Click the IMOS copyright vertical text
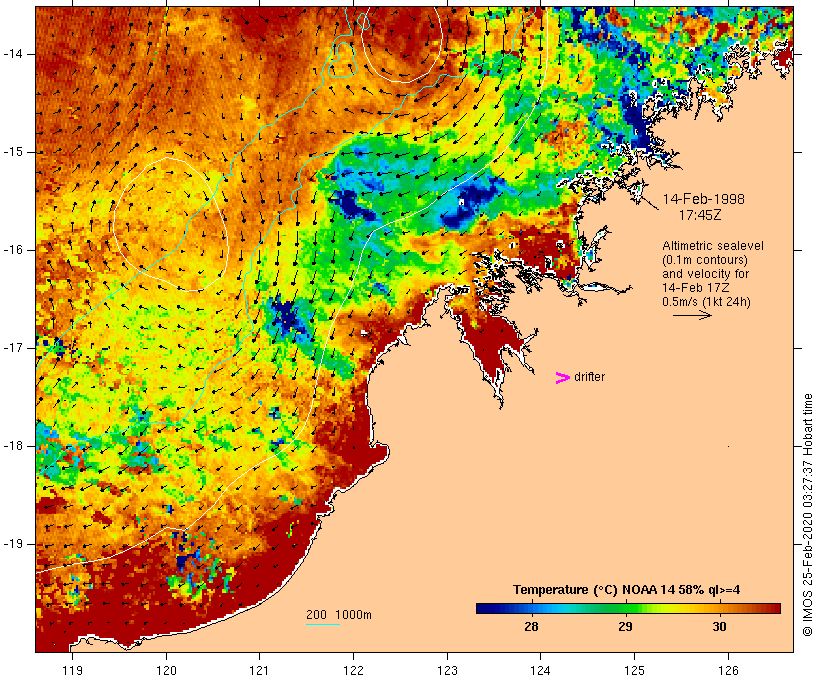The image size is (820, 680). click(808, 515)
